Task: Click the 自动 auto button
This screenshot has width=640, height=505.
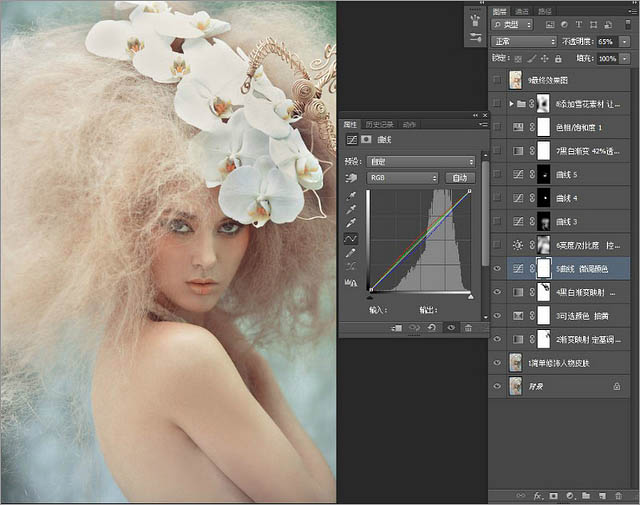Action: (460, 177)
